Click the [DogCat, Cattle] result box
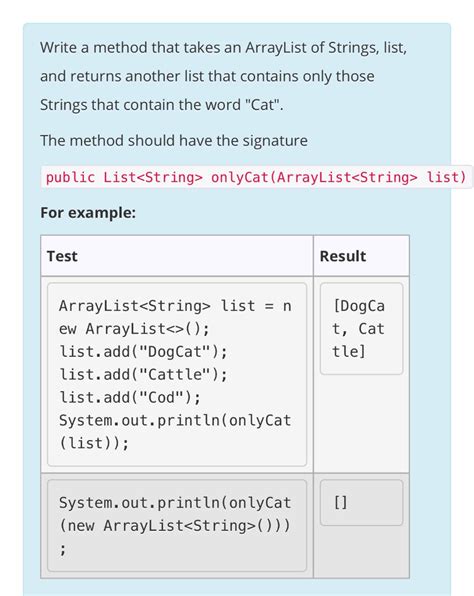Screen dimensions: 474x596 (x=361, y=329)
